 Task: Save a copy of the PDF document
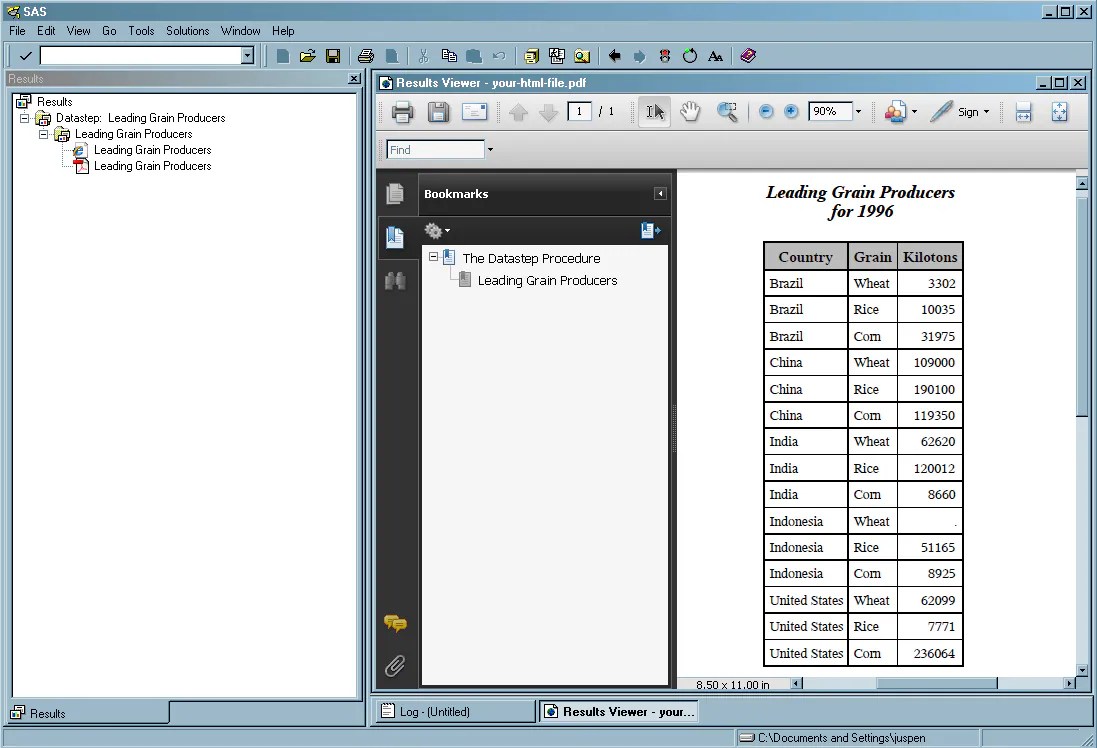coord(438,112)
